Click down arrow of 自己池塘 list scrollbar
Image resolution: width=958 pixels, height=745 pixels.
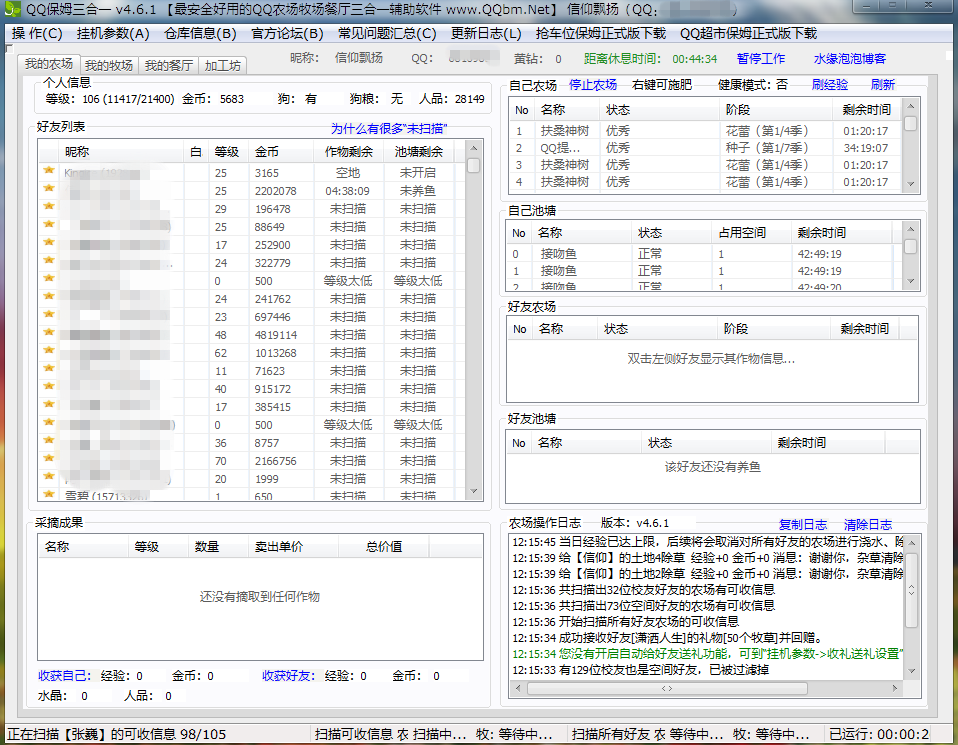[x=910, y=281]
